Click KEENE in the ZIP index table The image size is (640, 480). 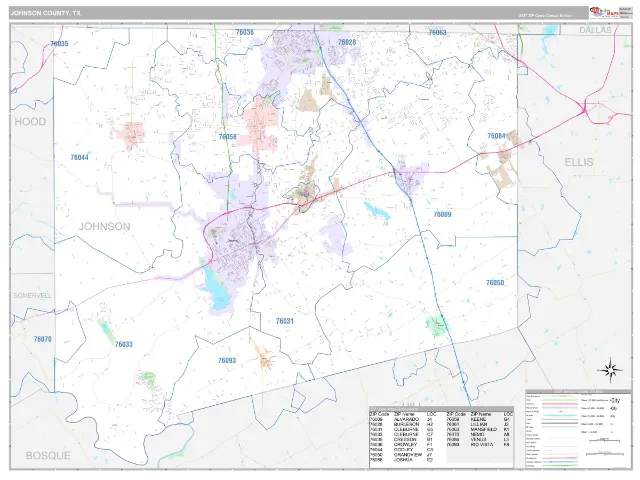[478, 420]
